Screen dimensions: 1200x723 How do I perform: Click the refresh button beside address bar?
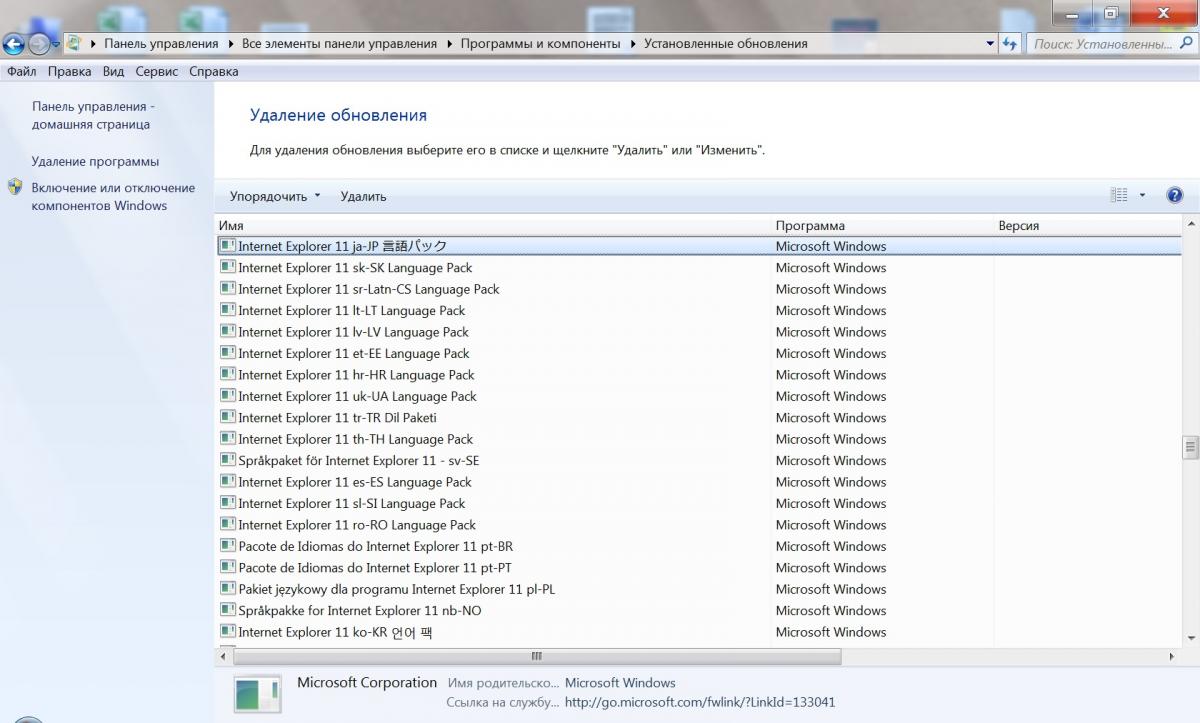coord(1010,44)
